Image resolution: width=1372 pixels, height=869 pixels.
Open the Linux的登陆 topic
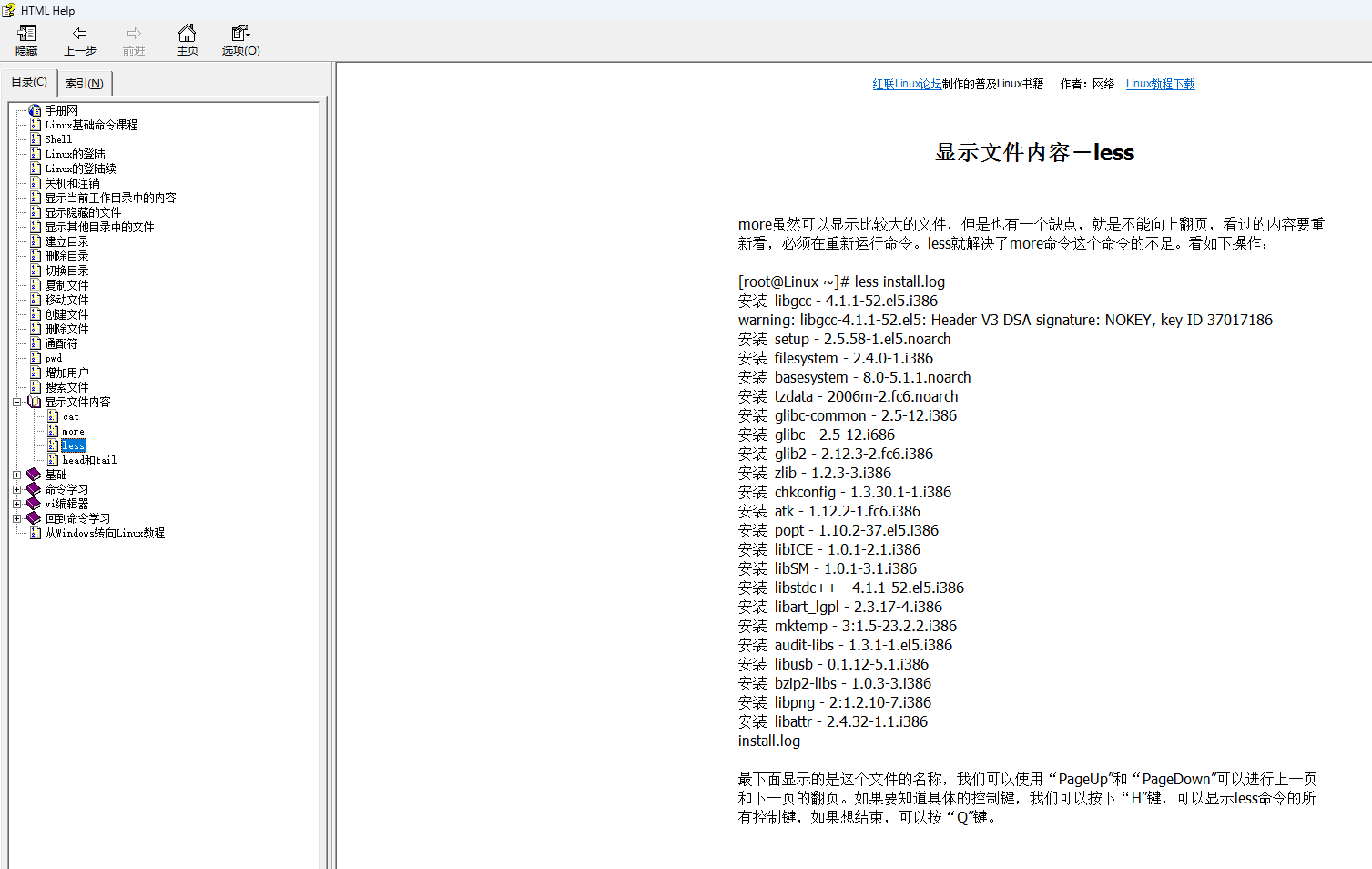point(75,154)
